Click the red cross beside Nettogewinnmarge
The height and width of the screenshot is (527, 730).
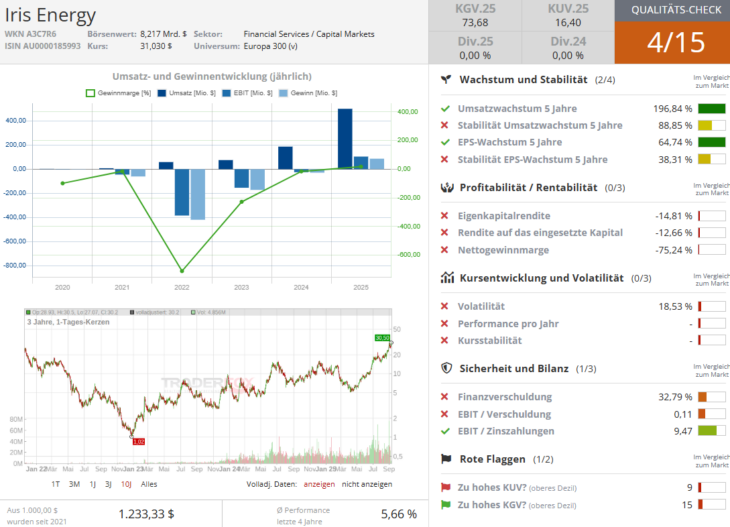pyautogui.click(x=445, y=250)
